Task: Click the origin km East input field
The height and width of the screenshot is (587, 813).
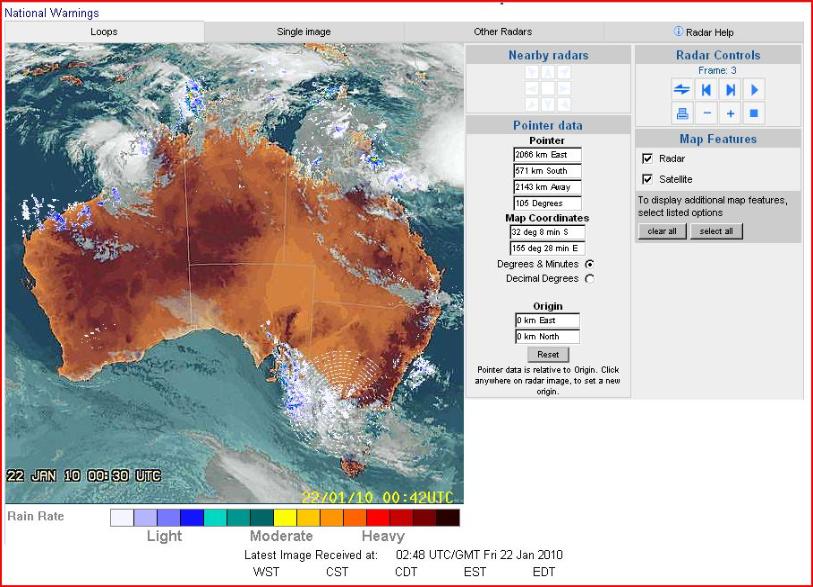Action: [547, 320]
